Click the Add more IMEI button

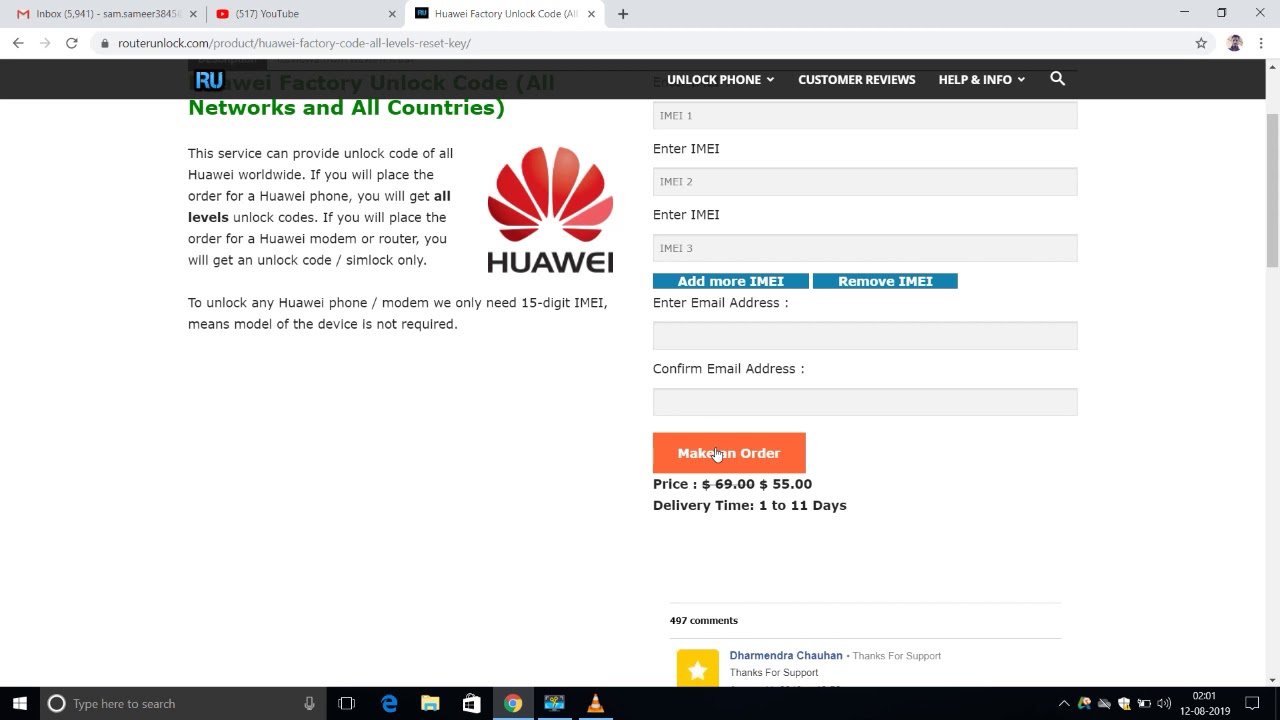coord(730,281)
